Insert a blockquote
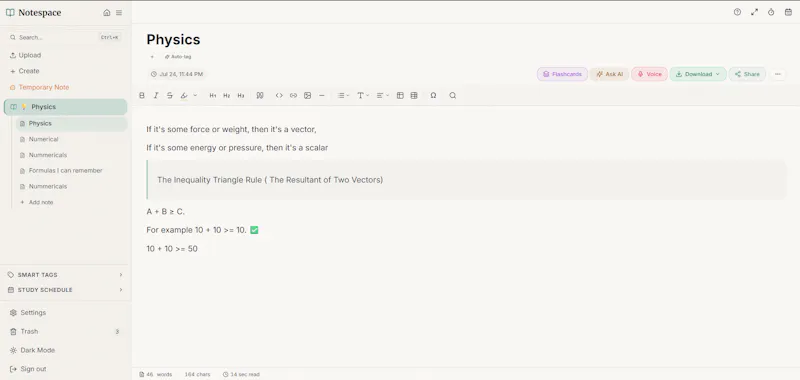 (x=260, y=95)
